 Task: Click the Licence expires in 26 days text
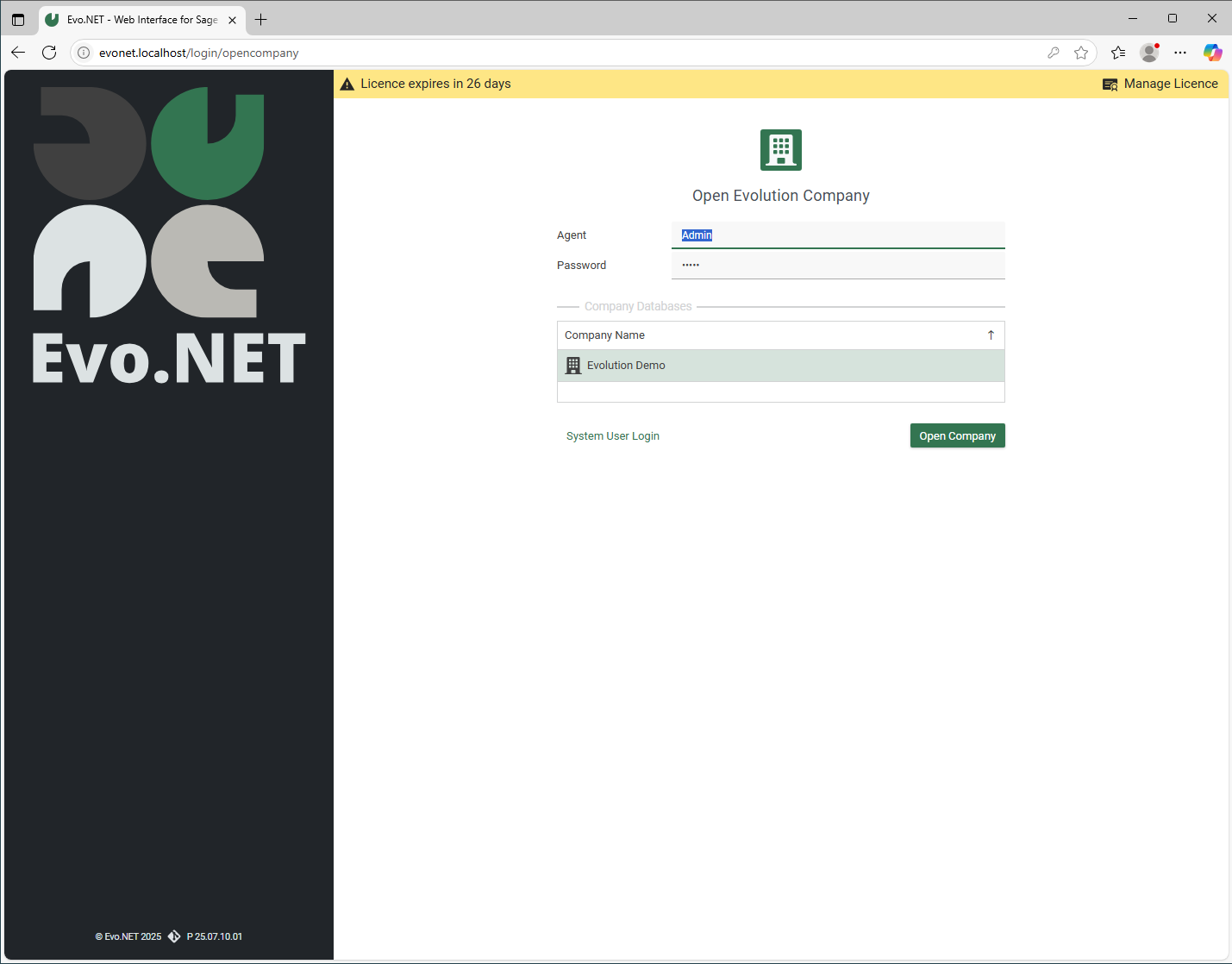(435, 84)
